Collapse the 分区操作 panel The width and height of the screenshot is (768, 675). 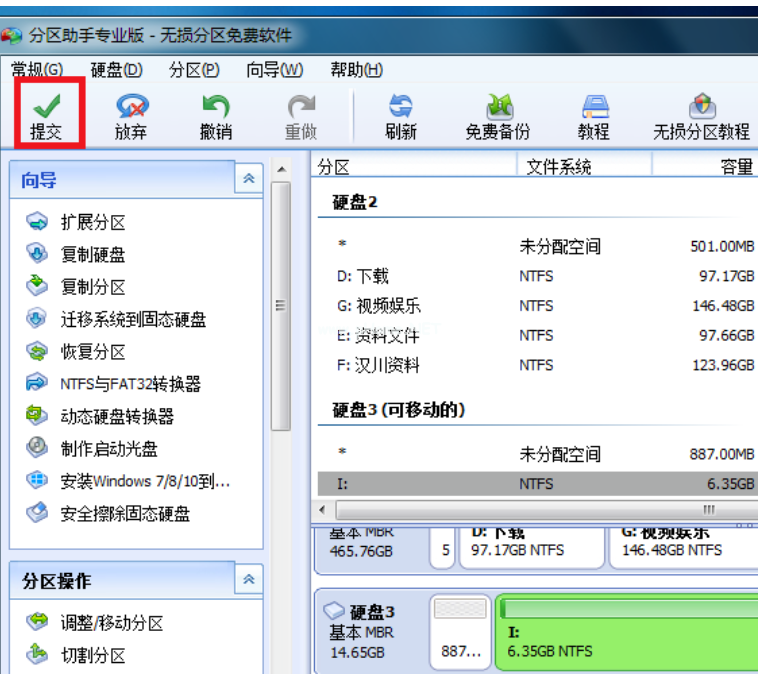[249, 579]
